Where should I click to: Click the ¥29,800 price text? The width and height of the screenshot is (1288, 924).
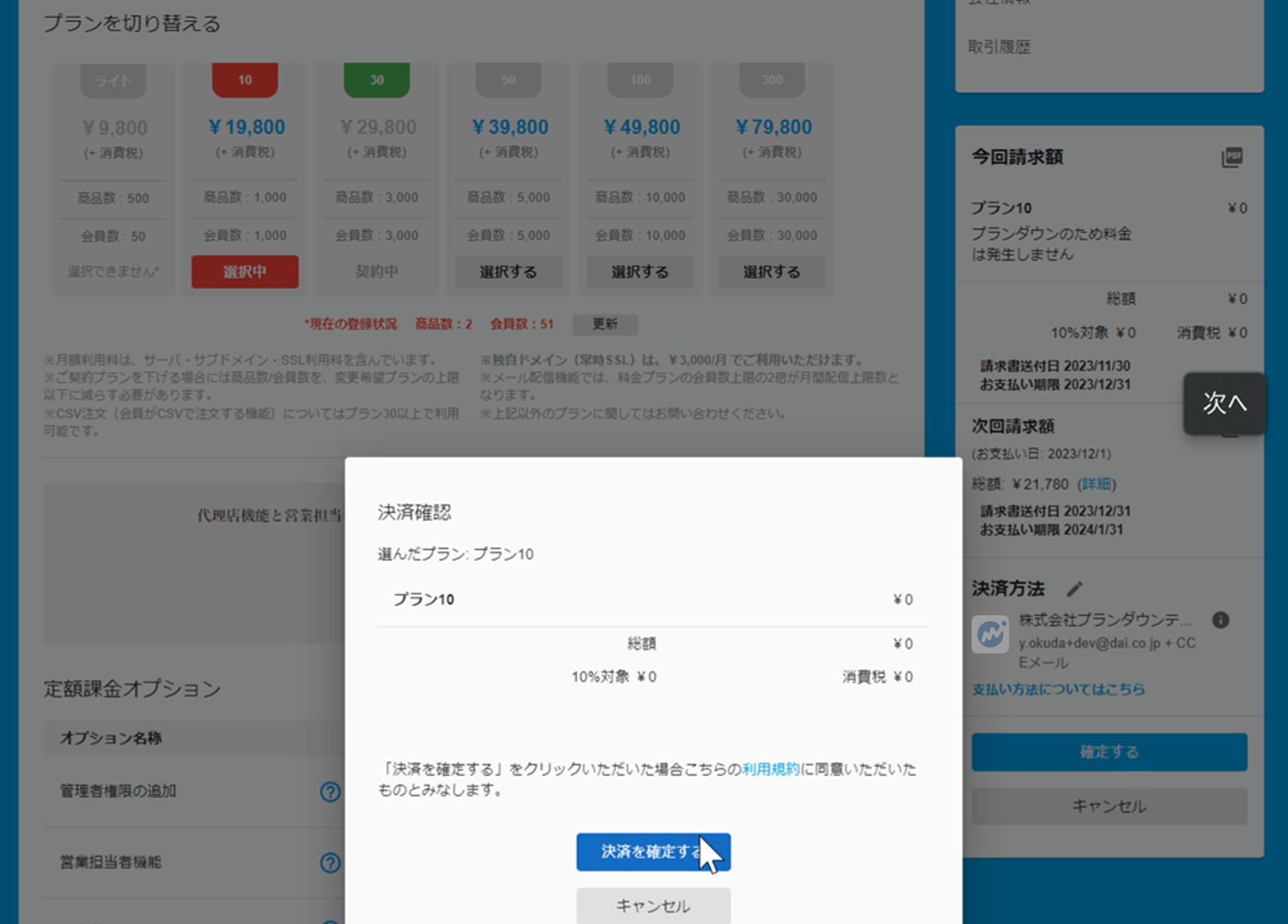pos(378,127)
